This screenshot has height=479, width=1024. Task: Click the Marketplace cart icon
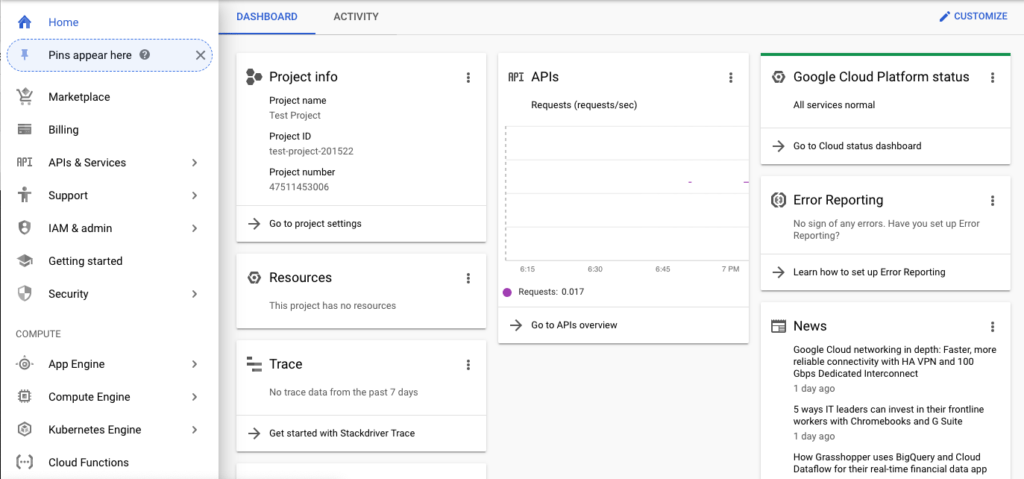pyautogui.click(x=25, y=97)
